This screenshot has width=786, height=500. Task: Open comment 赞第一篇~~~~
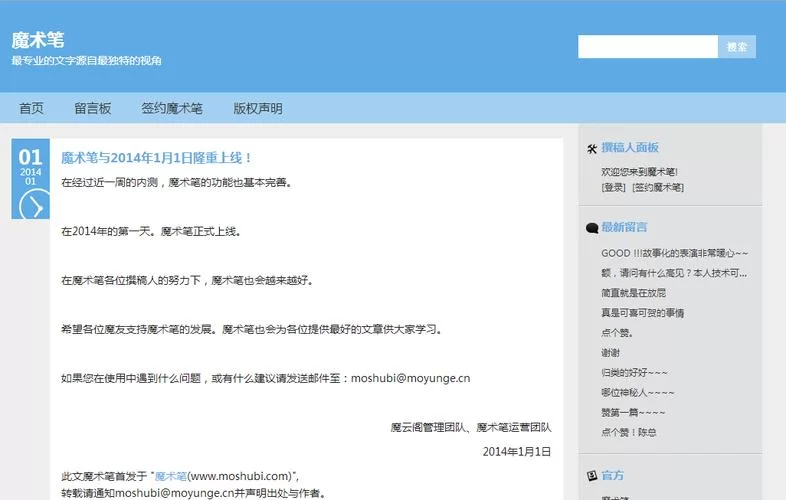tap(634, 413)
